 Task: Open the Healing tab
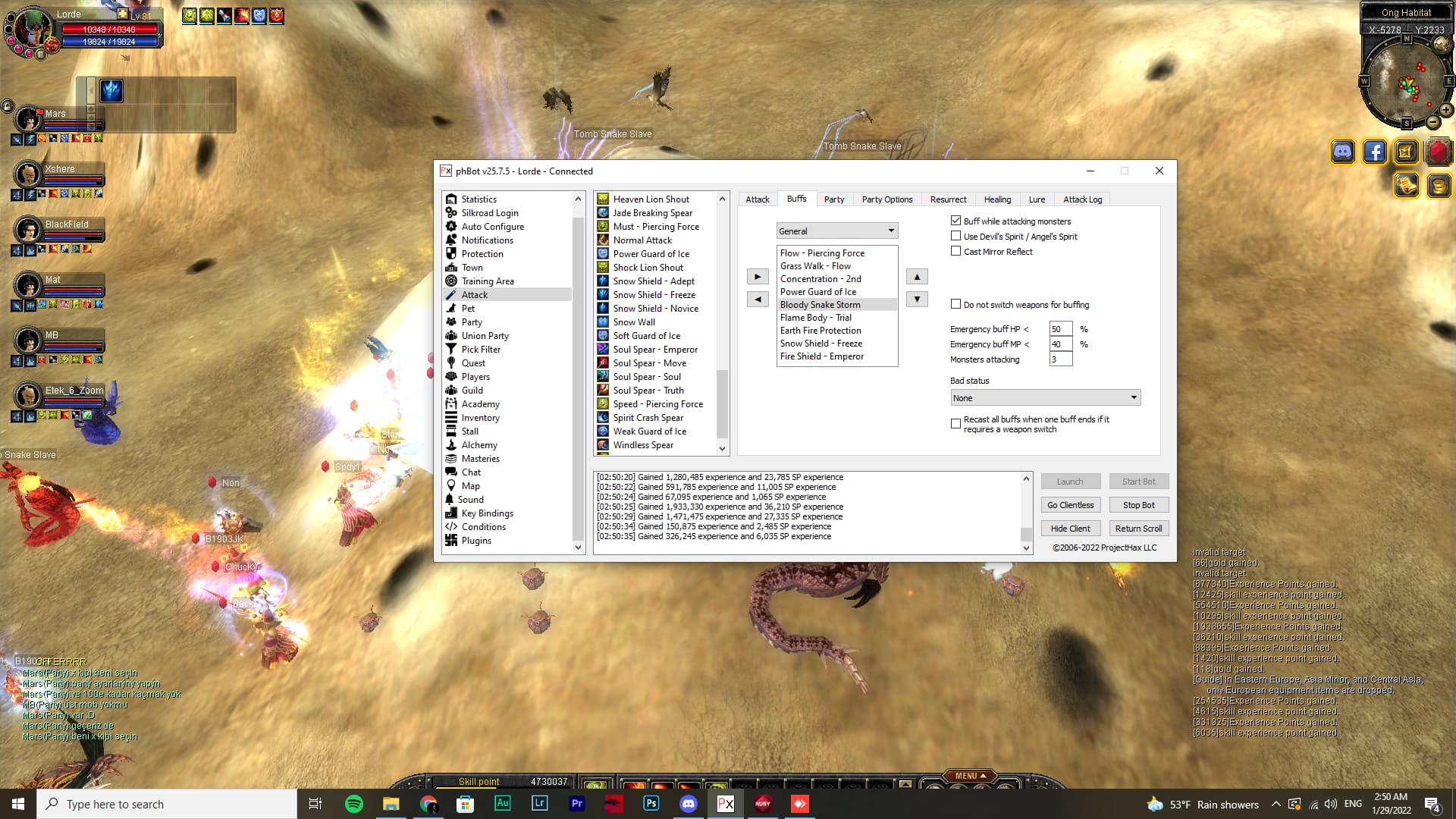[996, 199]
